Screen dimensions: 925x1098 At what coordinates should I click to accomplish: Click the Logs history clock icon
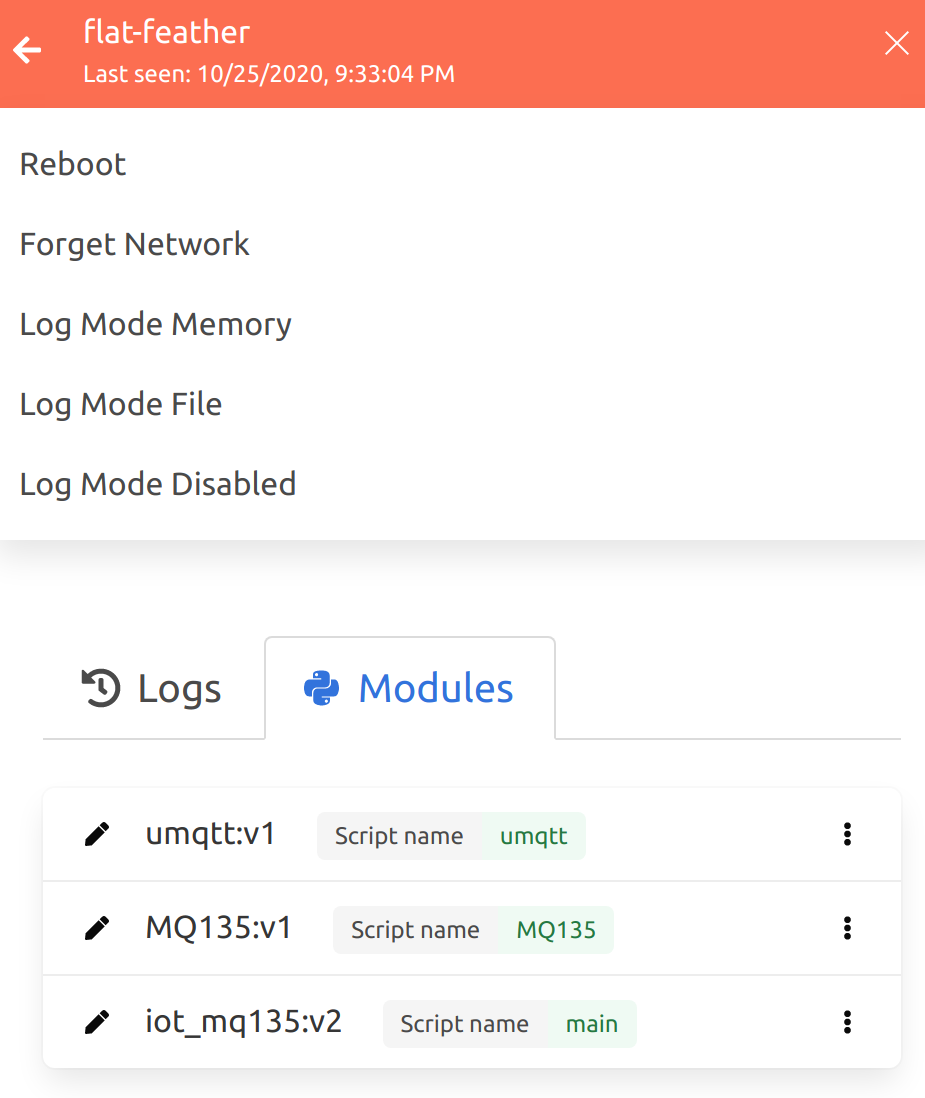[102, 688]
